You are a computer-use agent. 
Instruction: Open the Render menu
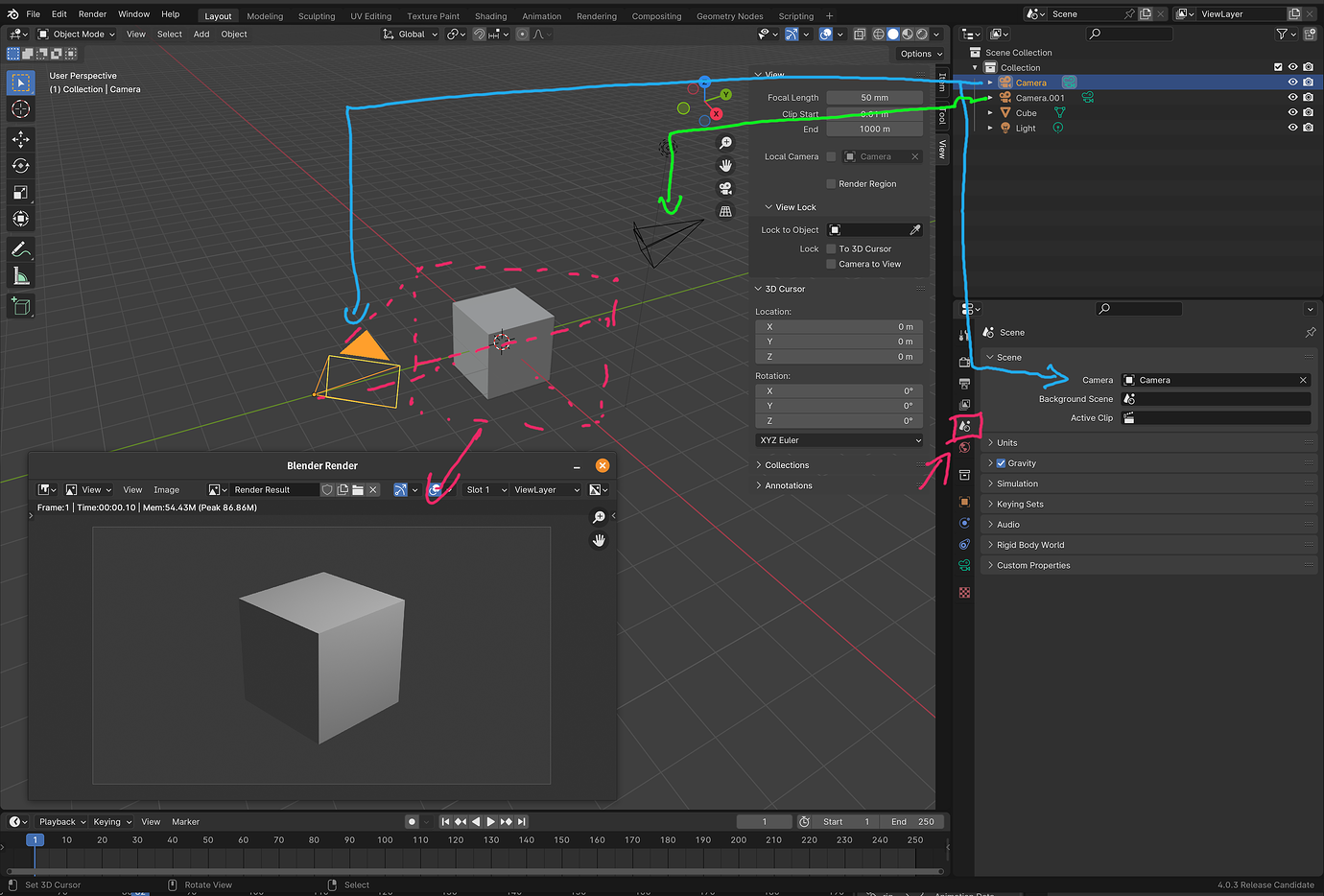coord(92,14)
